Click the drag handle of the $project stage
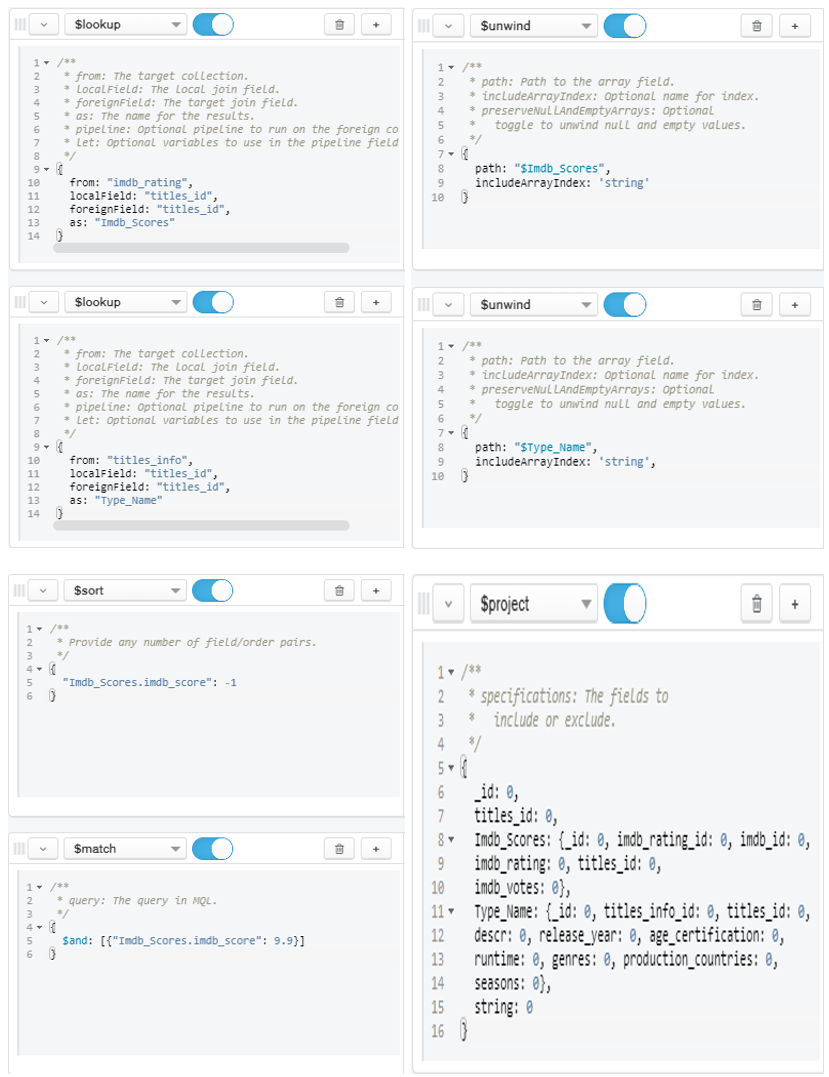Viewport: 829px width, 1077px height. [424, 604]
